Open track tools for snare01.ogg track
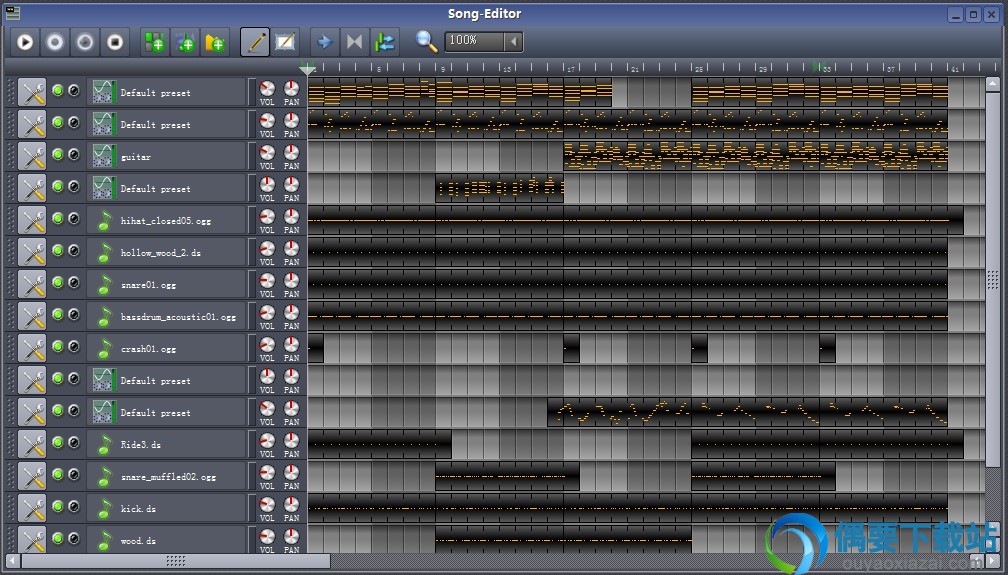 pos(32,284)
